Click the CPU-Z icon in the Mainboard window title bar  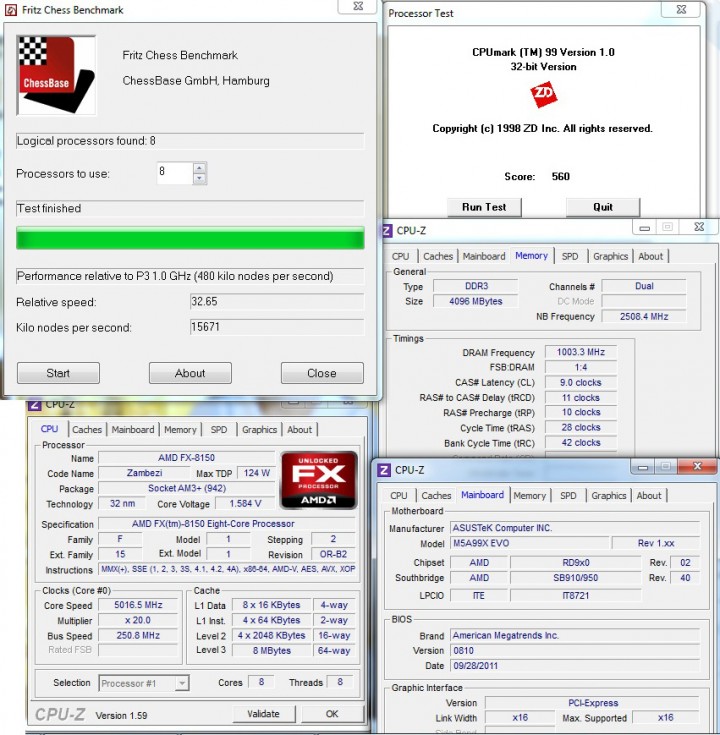pyautogui.click(x=384, y=470)
